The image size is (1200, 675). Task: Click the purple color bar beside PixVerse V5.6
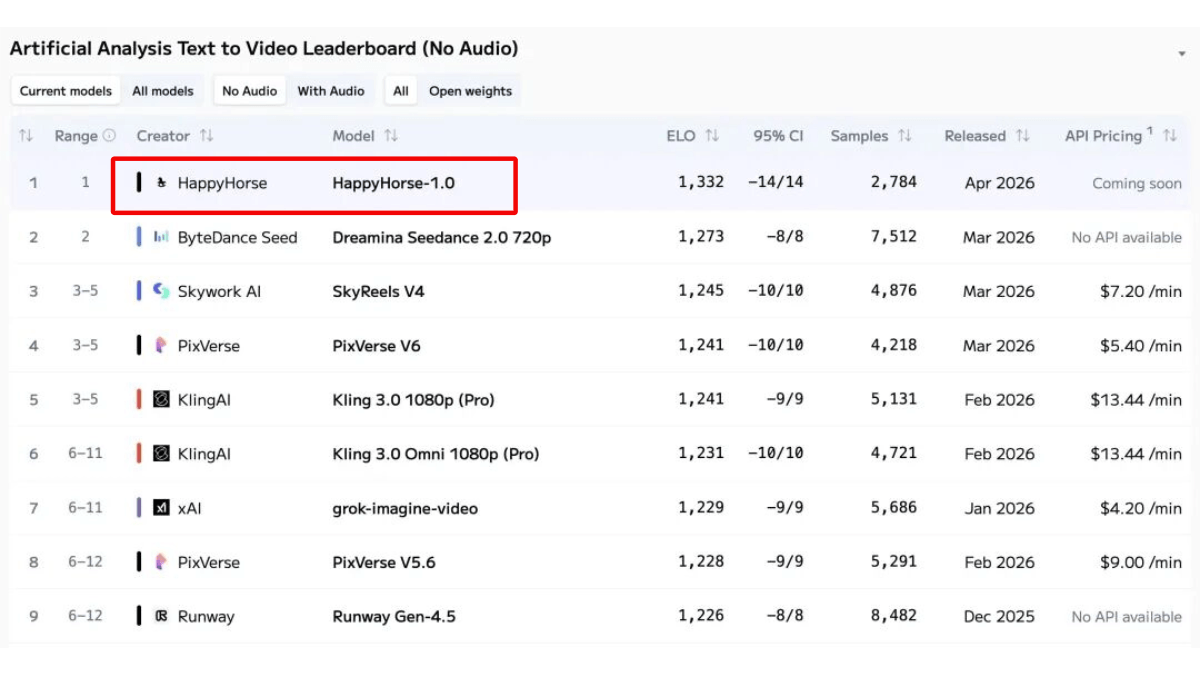pyautogui.click(x=139, y=562)
